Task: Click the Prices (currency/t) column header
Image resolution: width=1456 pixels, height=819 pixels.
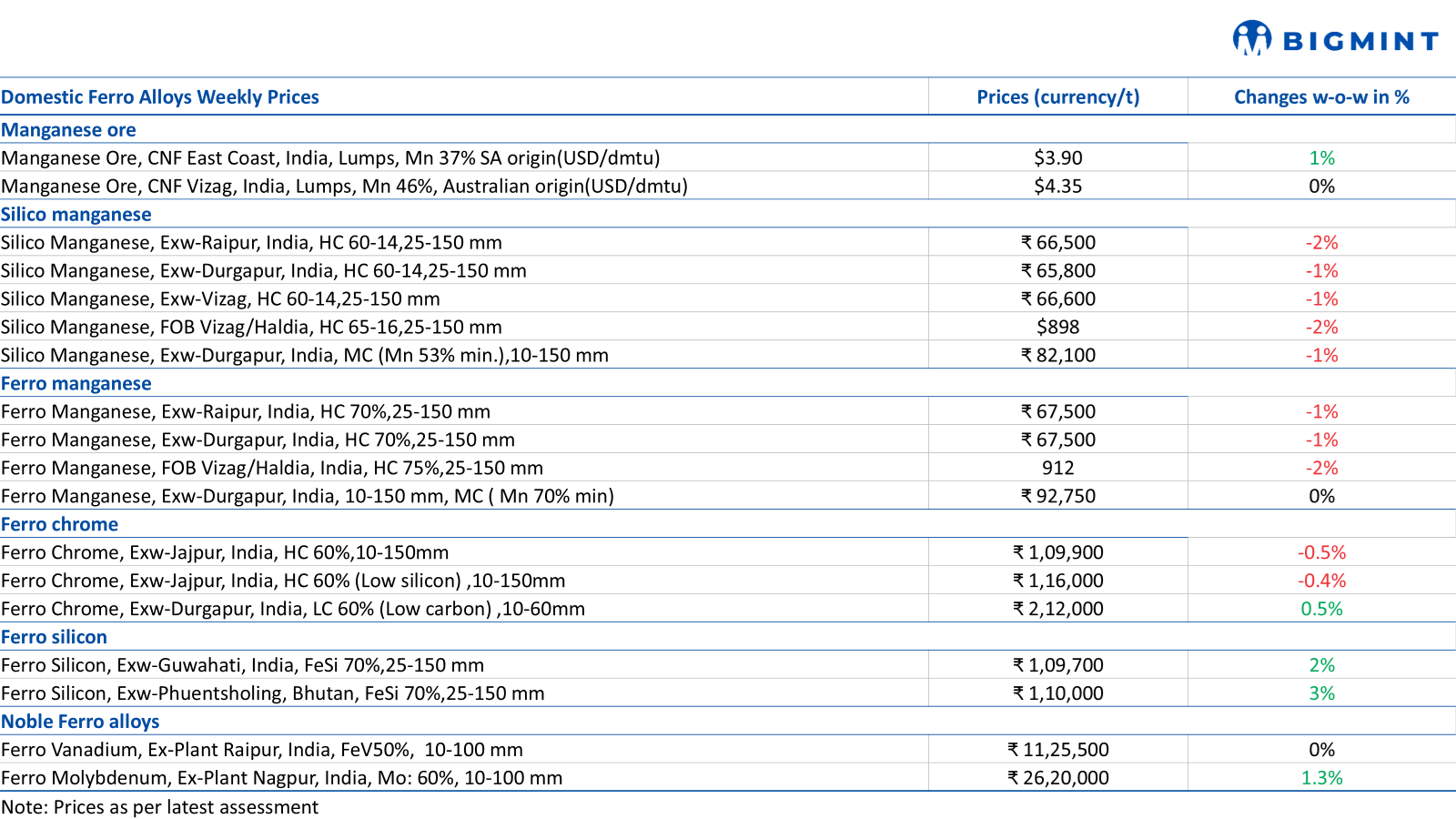Action: pos(1057,97)
